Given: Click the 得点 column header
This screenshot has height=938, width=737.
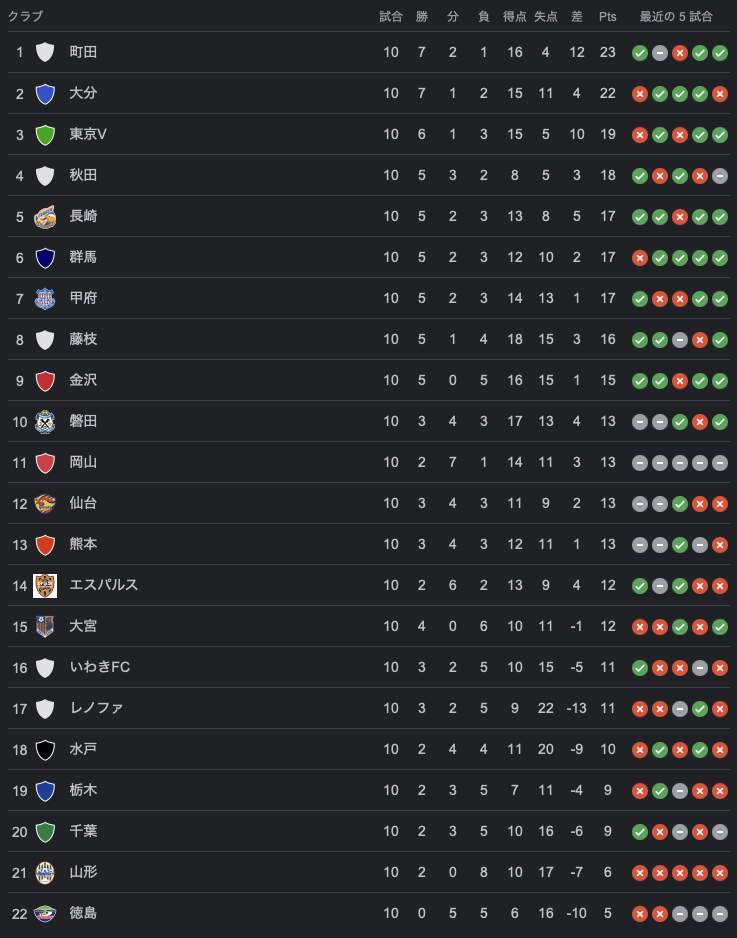Looking at the screenshot, I should [x=514, y=17].
